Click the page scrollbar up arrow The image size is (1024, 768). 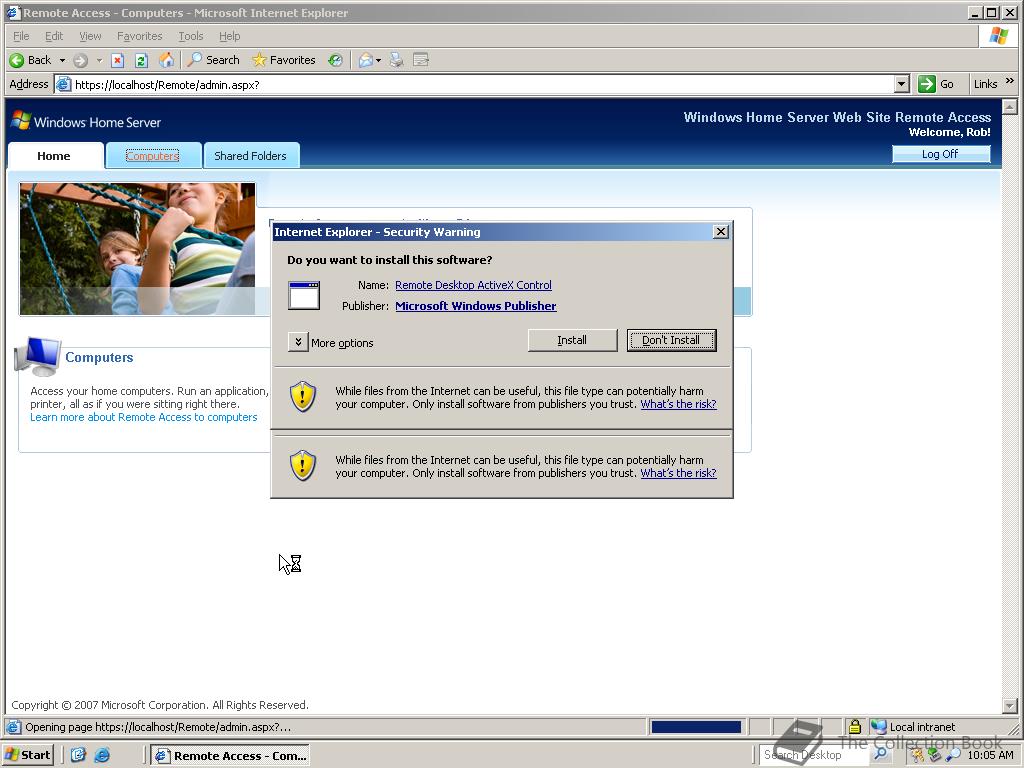click(1010, 106)
